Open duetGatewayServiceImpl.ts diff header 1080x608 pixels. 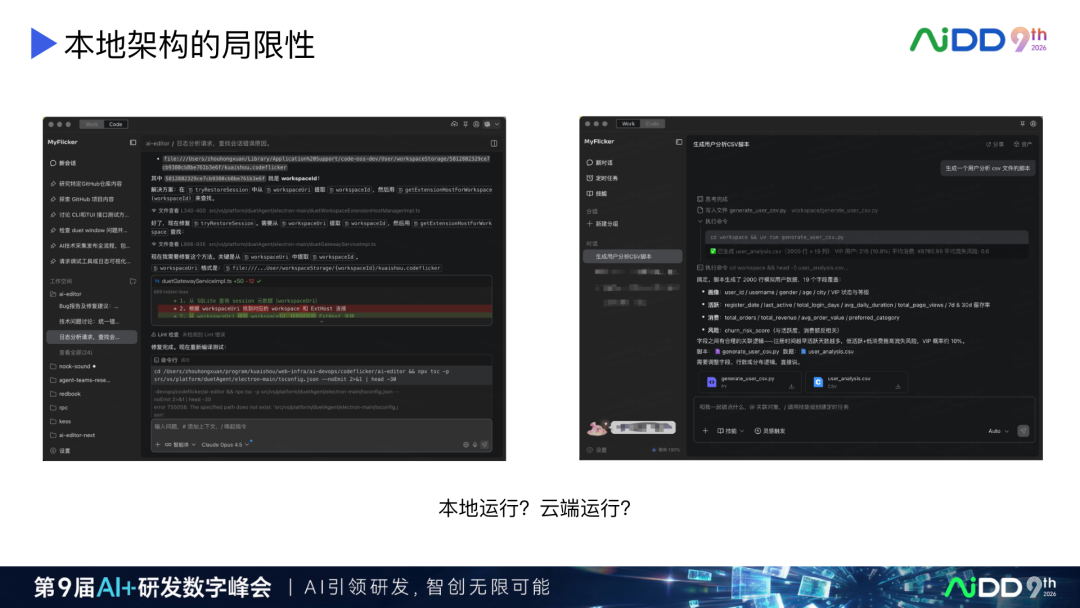coord(322,281)
